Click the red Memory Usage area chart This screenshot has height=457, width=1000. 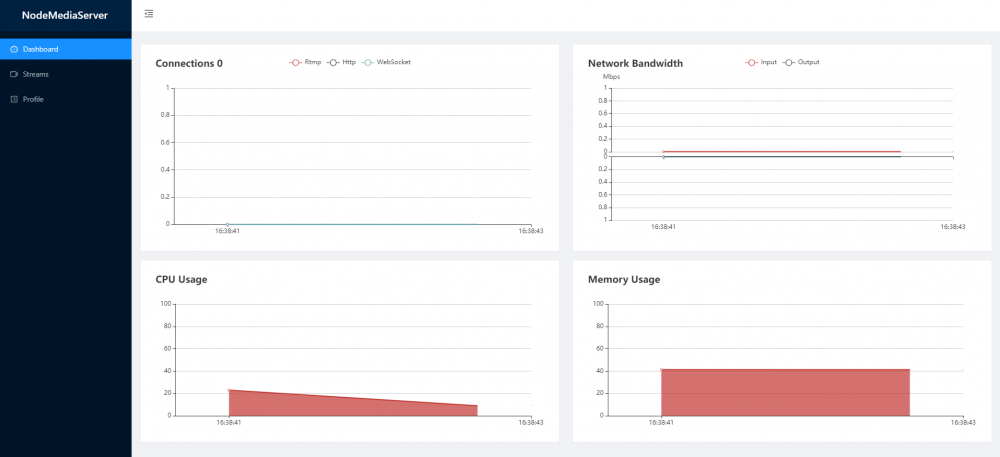pos(785,393)
